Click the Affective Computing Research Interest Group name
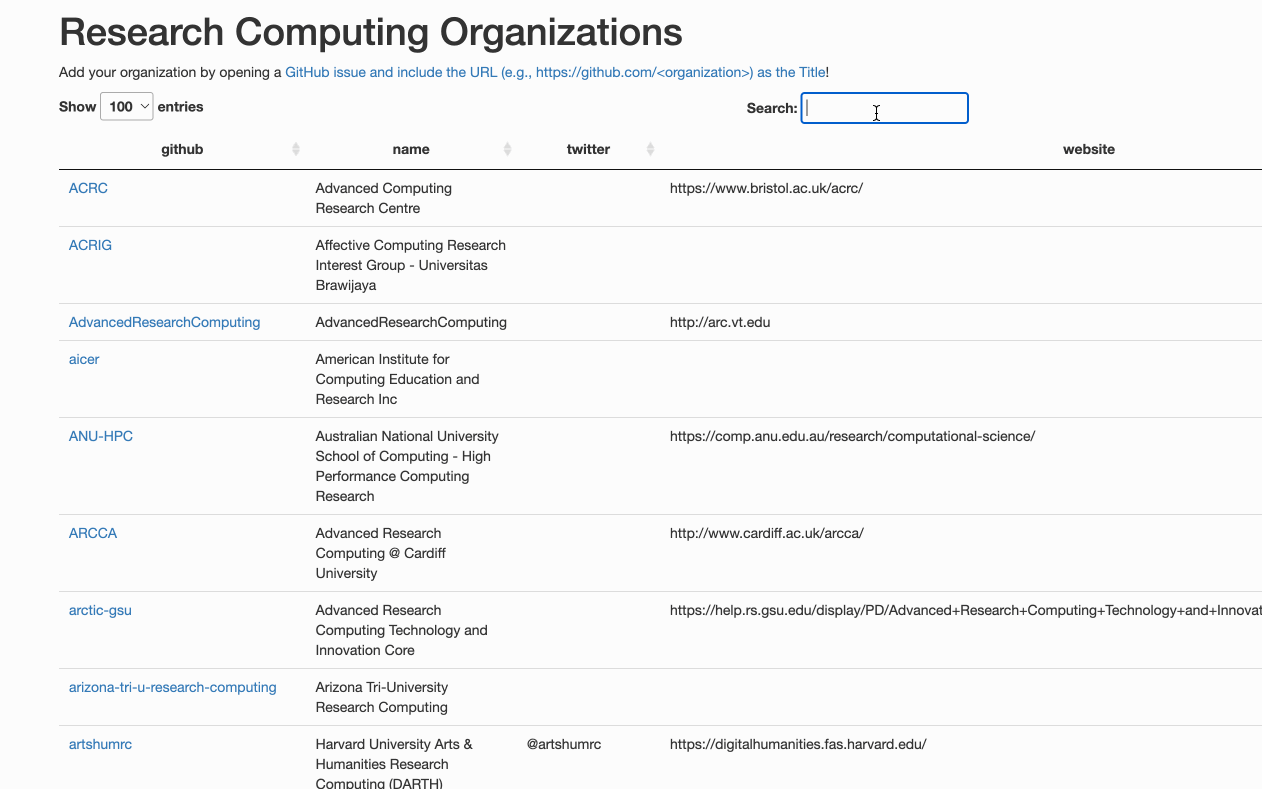 click(411, 265)
